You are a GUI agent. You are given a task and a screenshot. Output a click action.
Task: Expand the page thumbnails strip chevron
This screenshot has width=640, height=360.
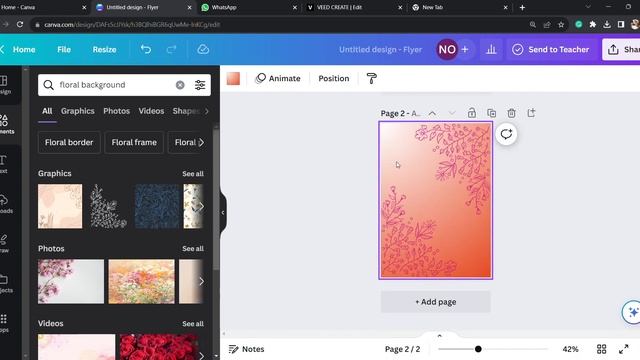[440, 336]
